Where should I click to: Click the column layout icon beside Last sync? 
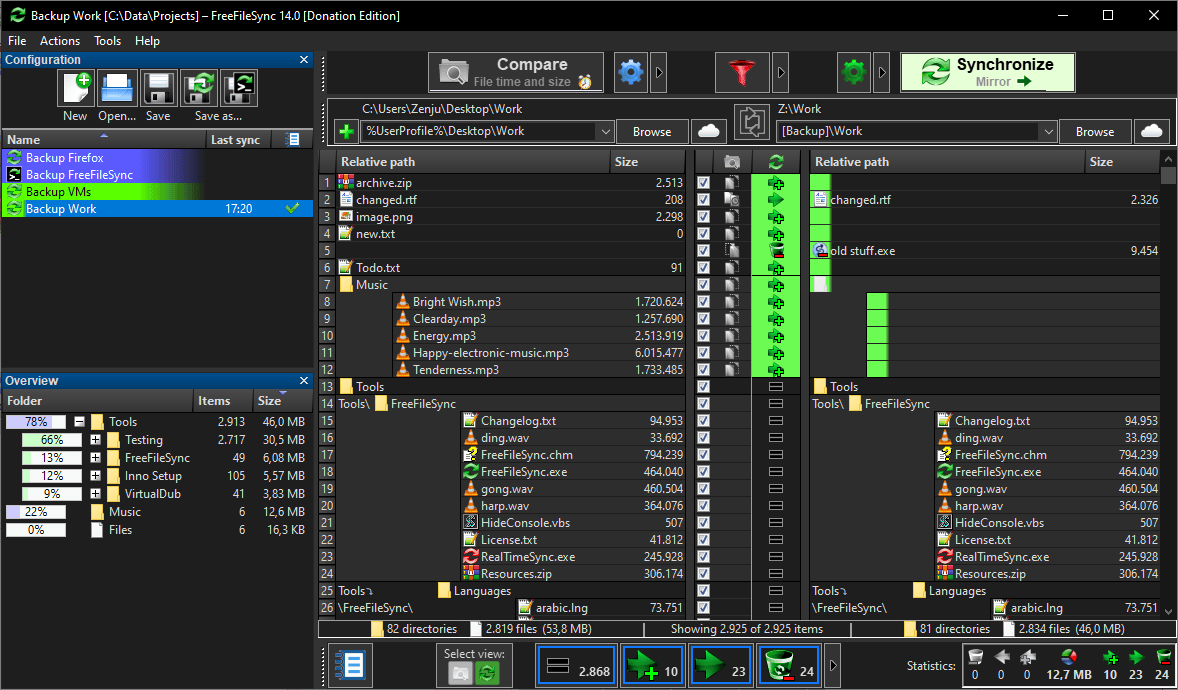(294, 140)
